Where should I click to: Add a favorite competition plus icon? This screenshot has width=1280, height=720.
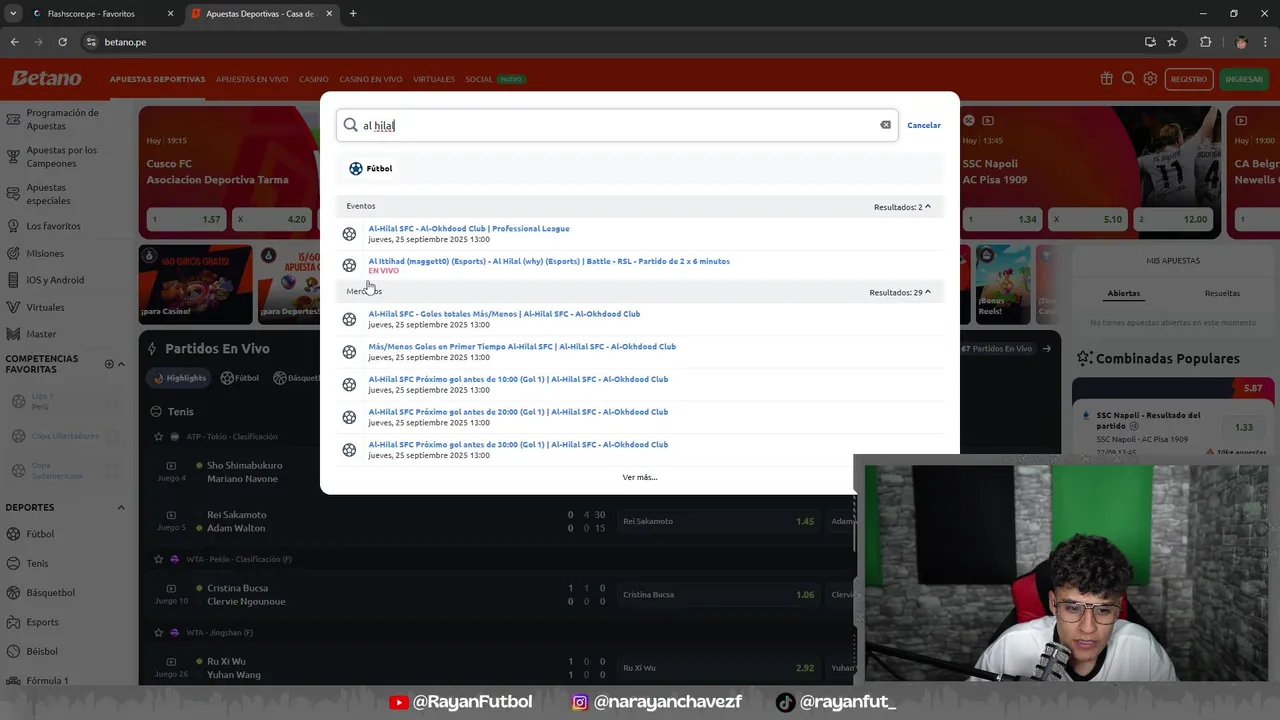(x=109, y=364)
